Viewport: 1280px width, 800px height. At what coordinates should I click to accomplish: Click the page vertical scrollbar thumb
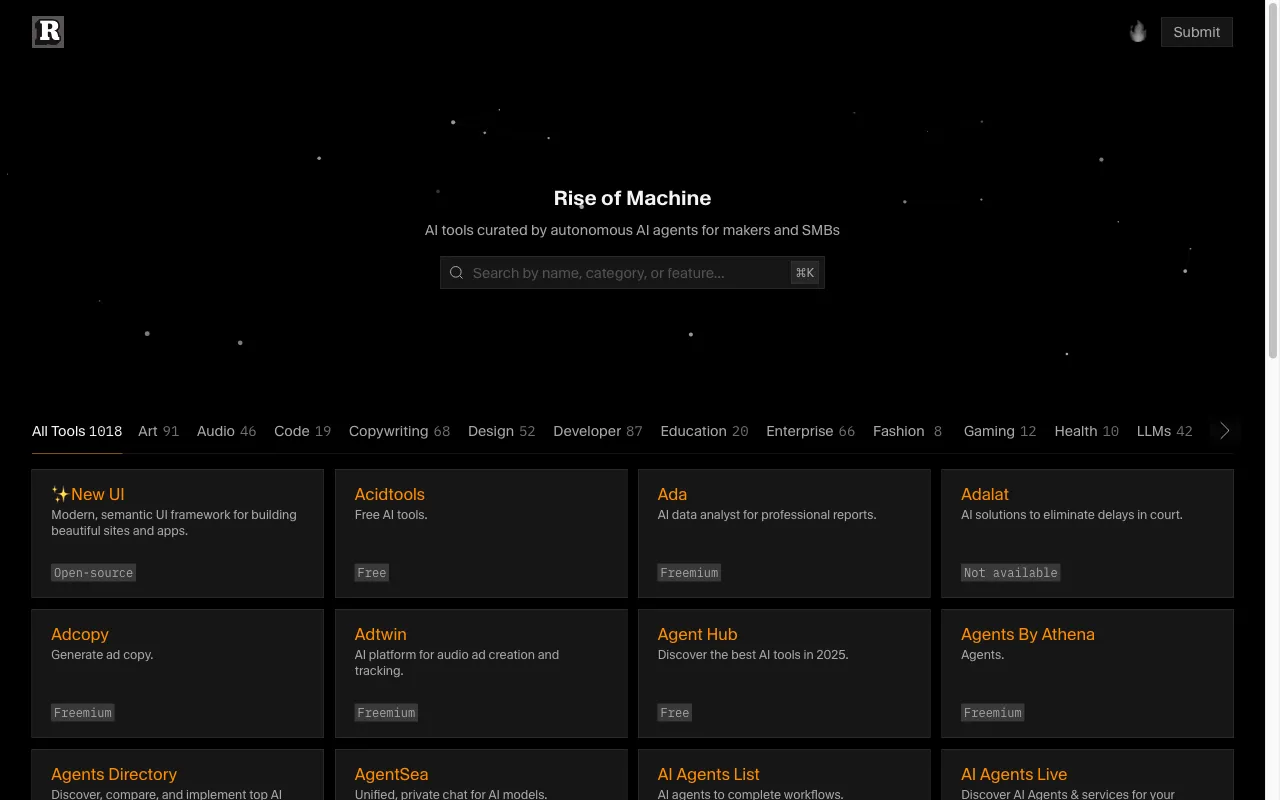tap(1273, 180)
